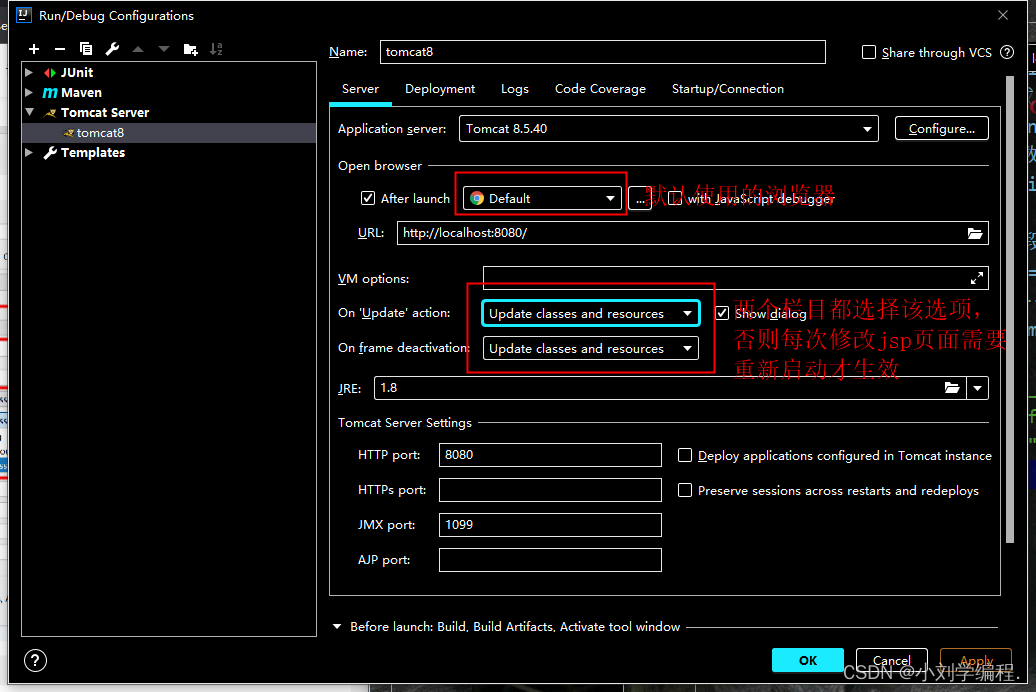Open browser selection ellipsis button
This screenshot has height=692, width=1036.
coord(640,198)
